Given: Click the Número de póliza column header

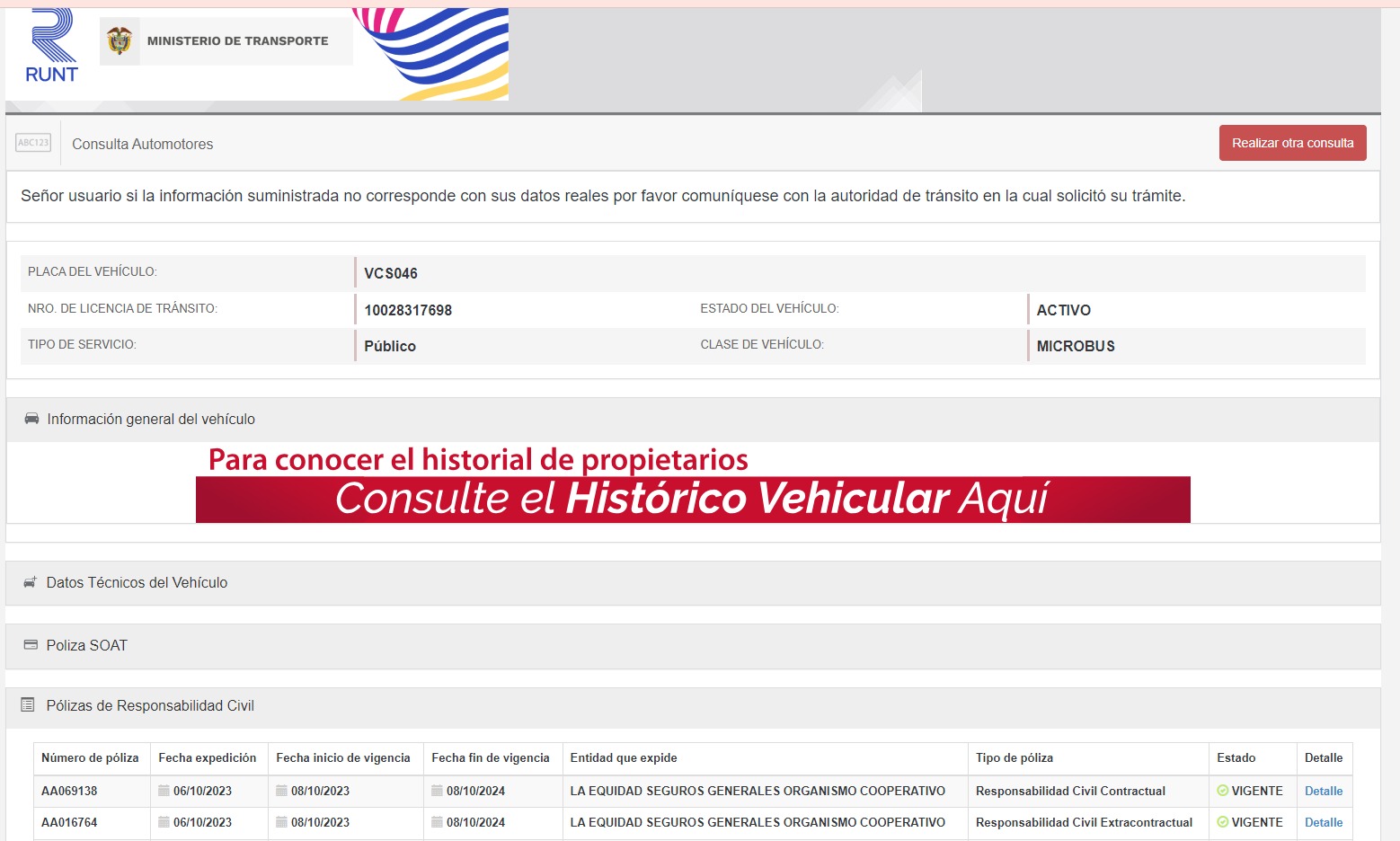Looking at the screenshot, I should (90, 757).
